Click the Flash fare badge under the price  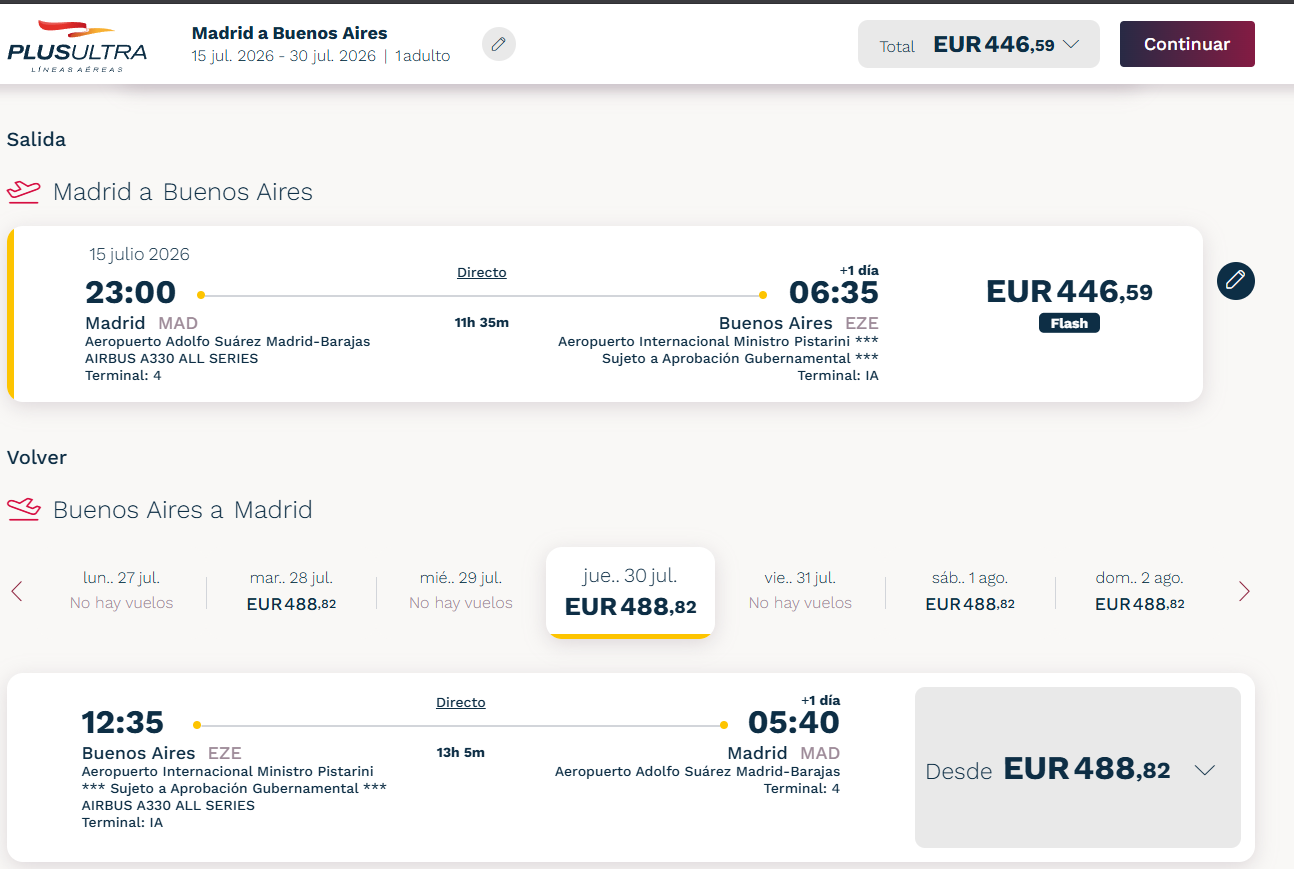[1069, 322]
